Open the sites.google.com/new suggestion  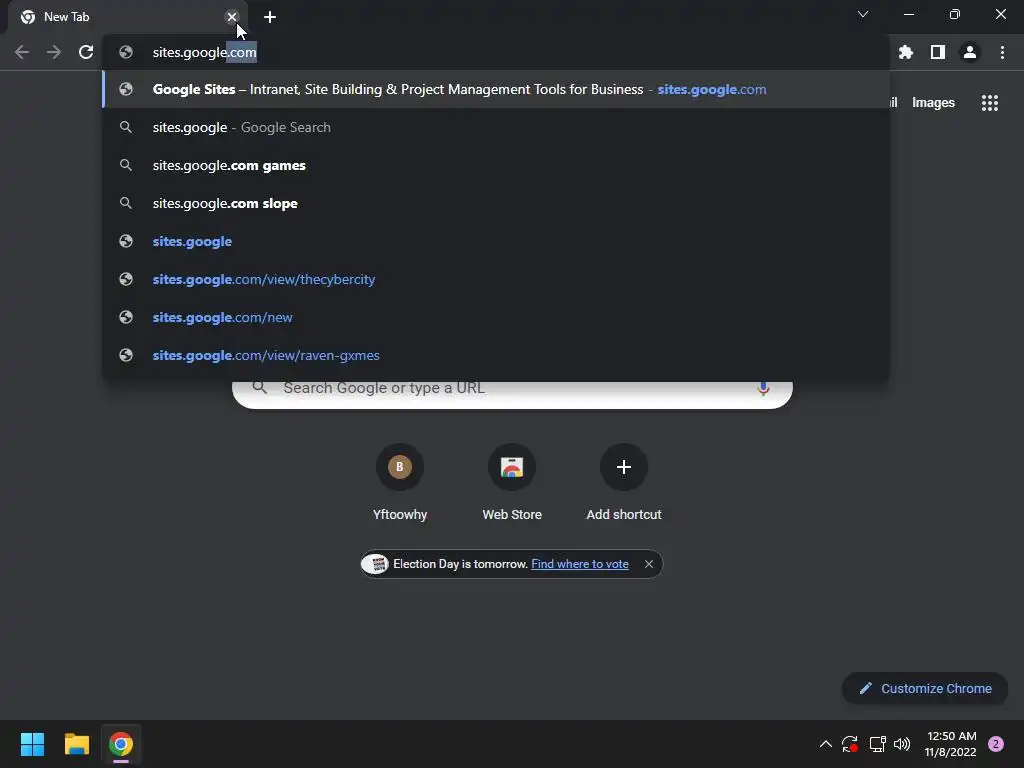coord(496,317)
